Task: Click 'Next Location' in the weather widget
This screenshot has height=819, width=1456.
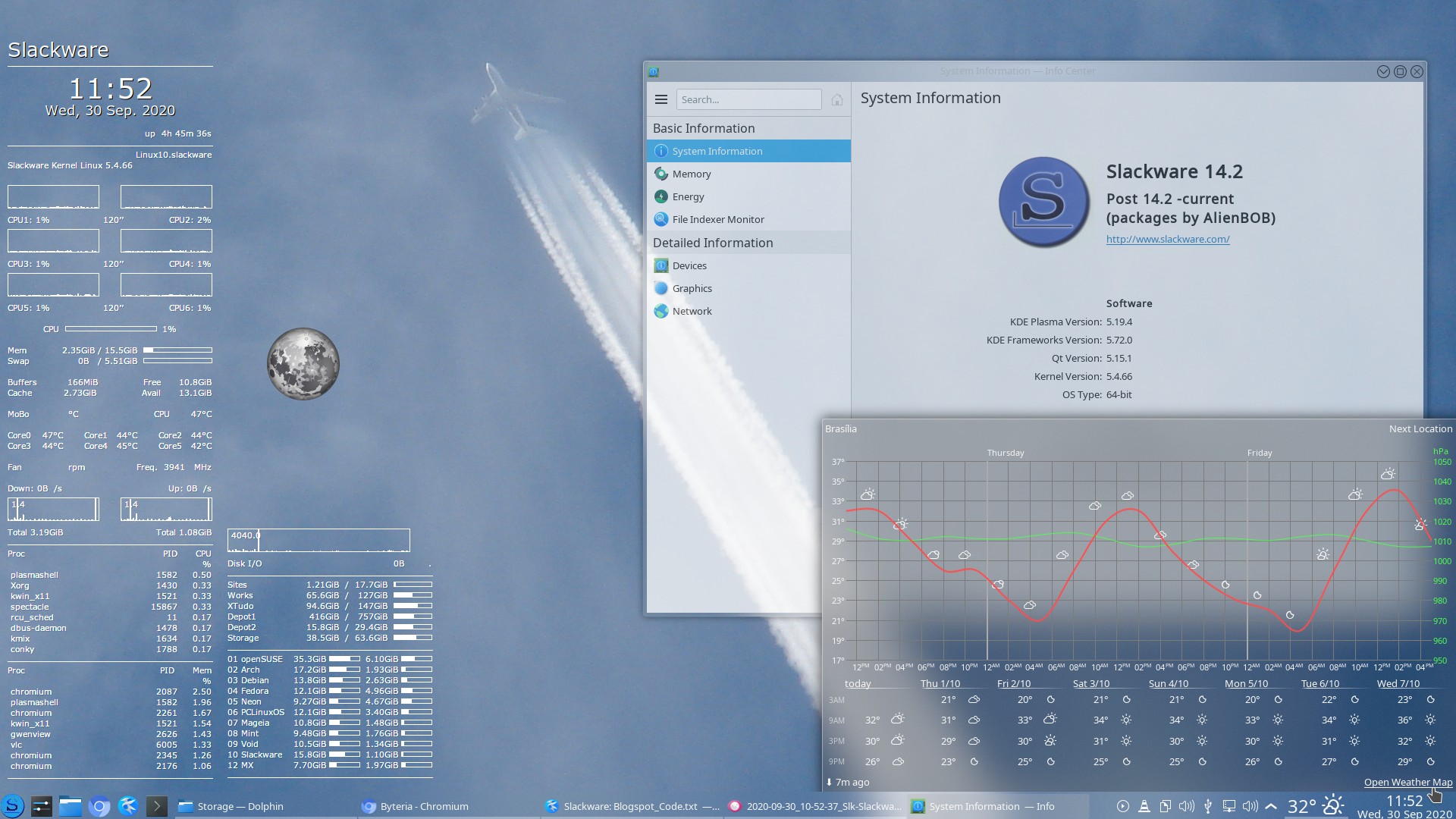Action: (1420, 428)
